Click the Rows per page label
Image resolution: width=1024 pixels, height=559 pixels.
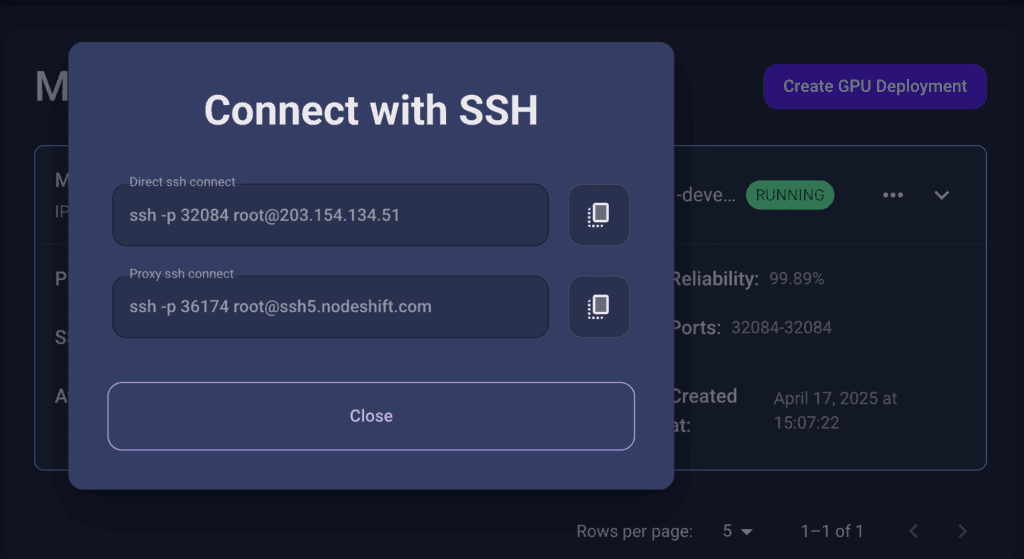point(634,531)
